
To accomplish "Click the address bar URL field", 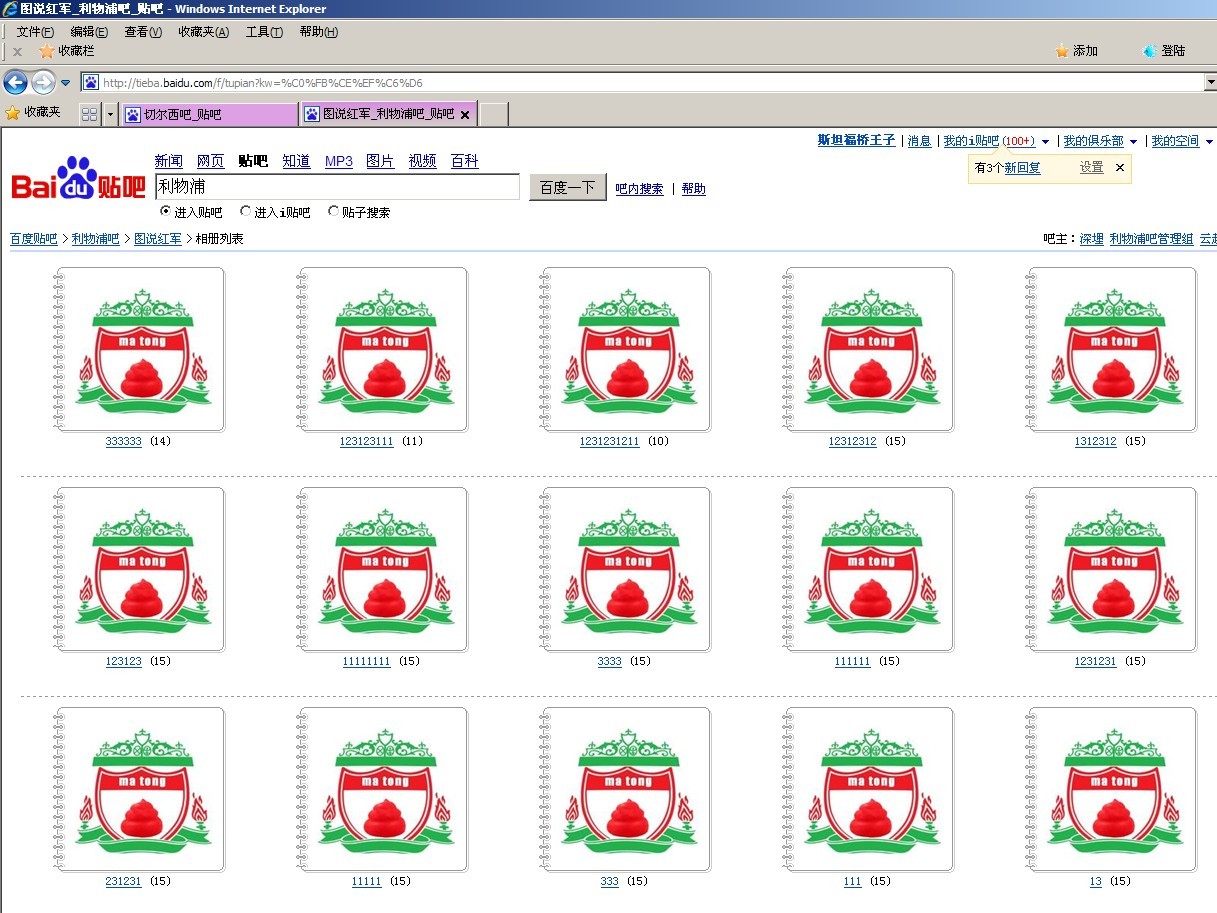I will (x=640, y=83).
